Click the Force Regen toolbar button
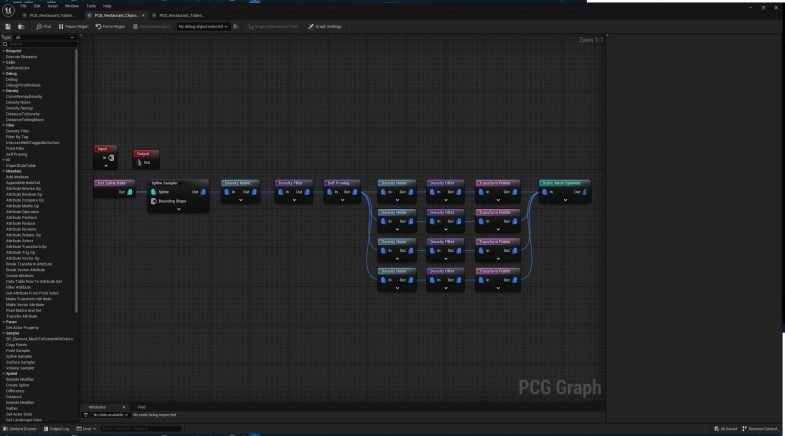The width and height of the screenshot is (785, 436). tap(110, 27)
